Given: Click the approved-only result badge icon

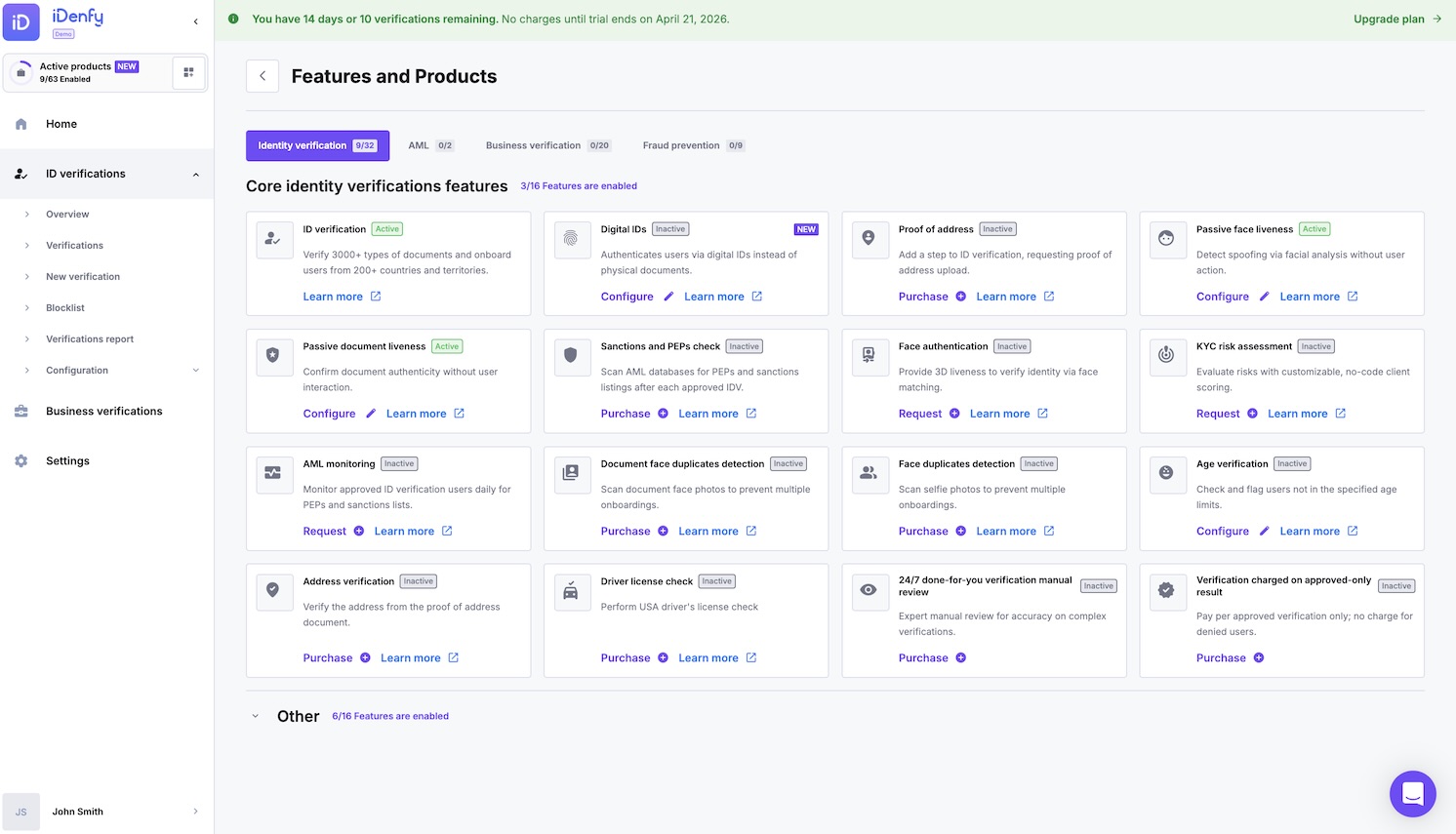Looking at the screenshot, I should coord(1166,591).
